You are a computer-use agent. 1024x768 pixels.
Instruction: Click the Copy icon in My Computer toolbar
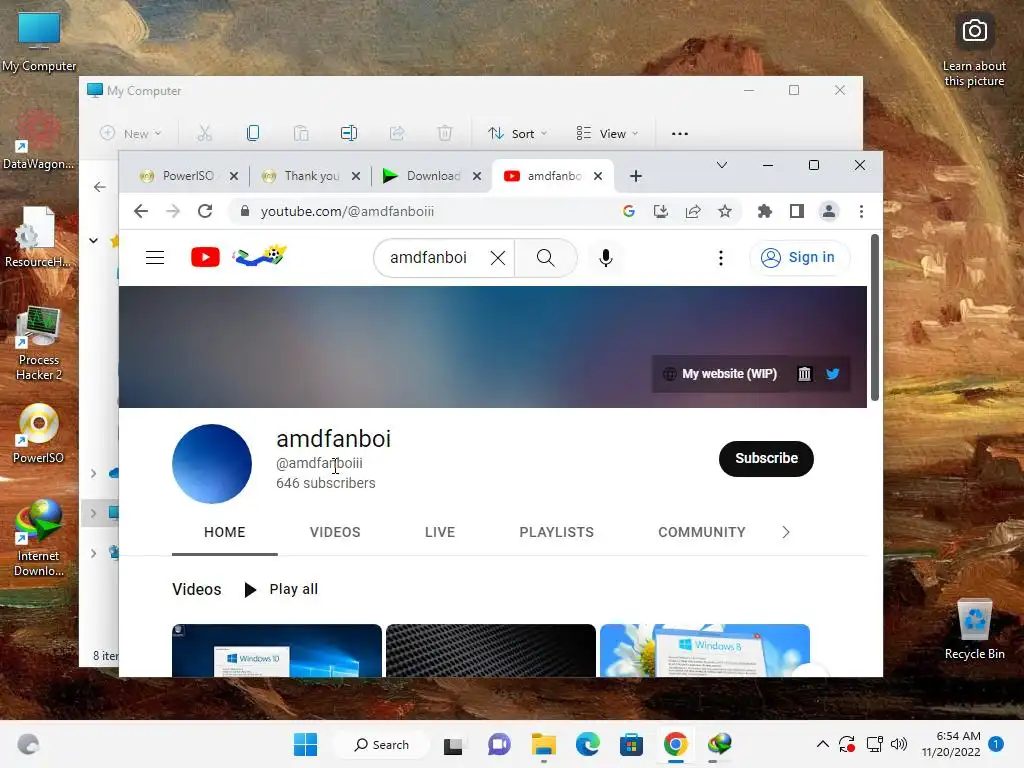click(253, 133)
